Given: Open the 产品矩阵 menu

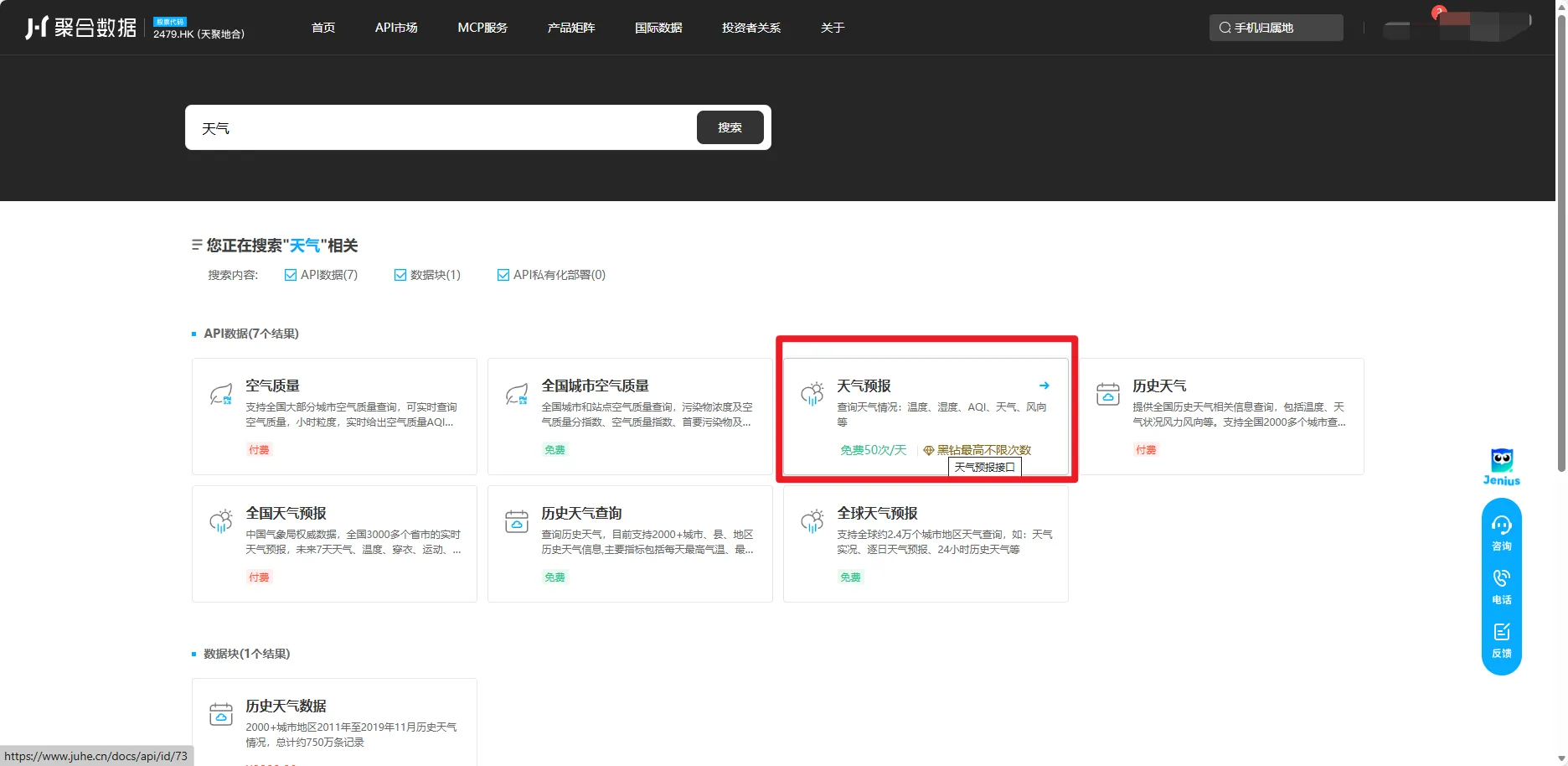Looking at the screenshot, I should (571, 28).
